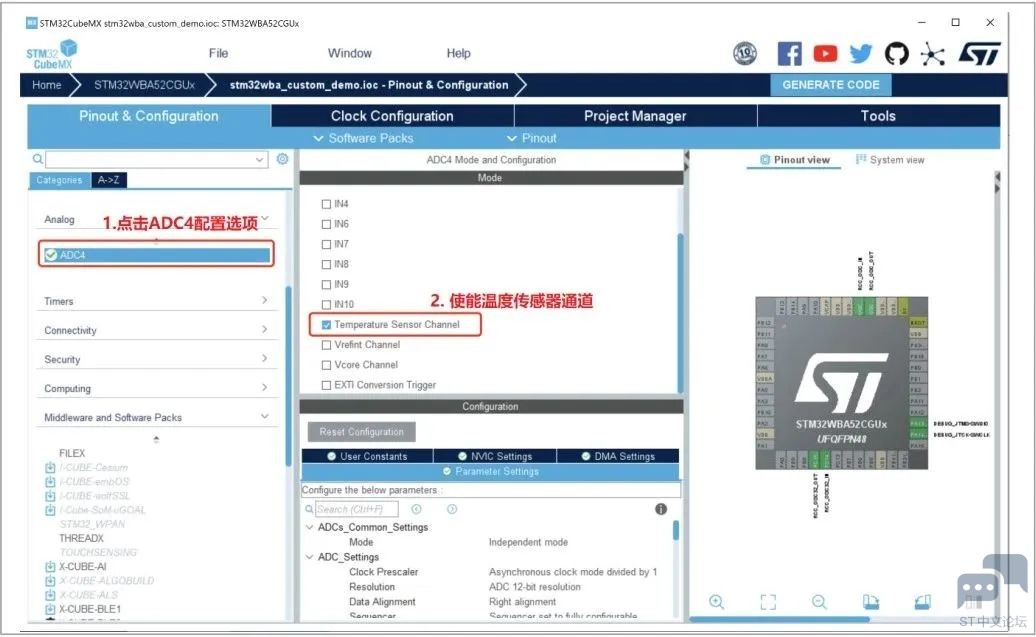
Task: Fit the chip view to the window
Action: 768,602
